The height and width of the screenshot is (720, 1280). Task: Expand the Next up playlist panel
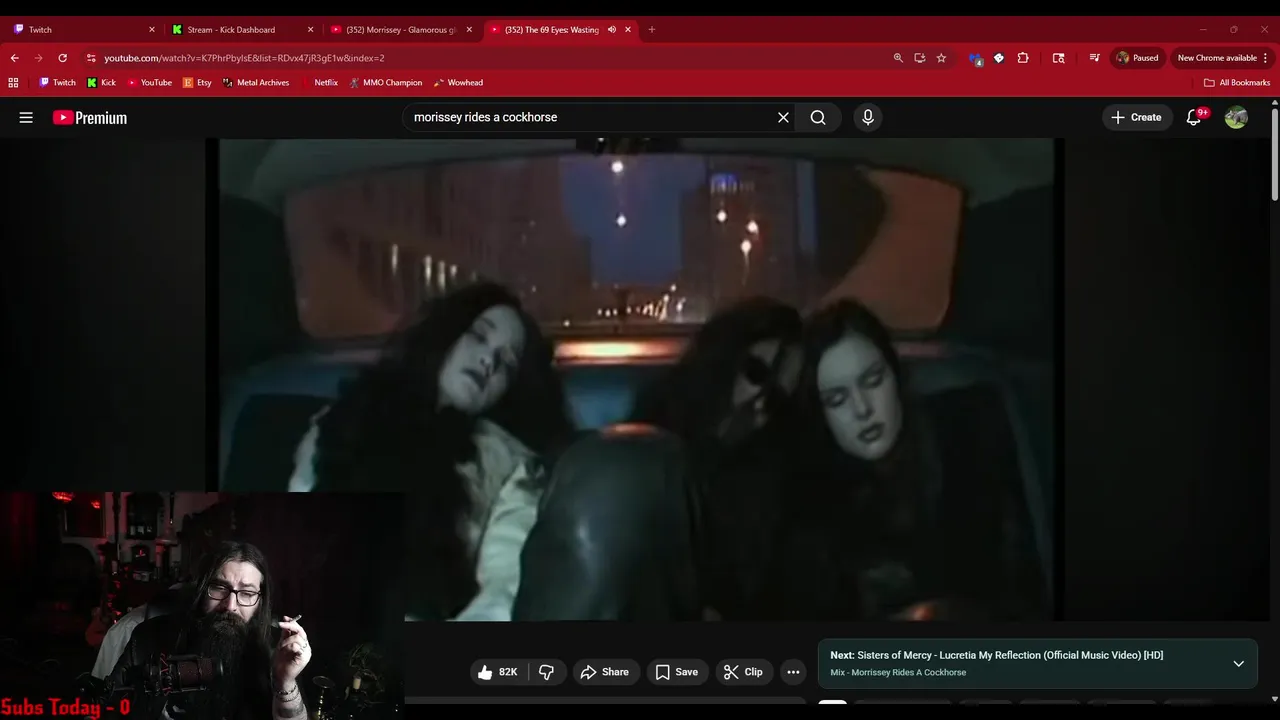click(1238, 663)
